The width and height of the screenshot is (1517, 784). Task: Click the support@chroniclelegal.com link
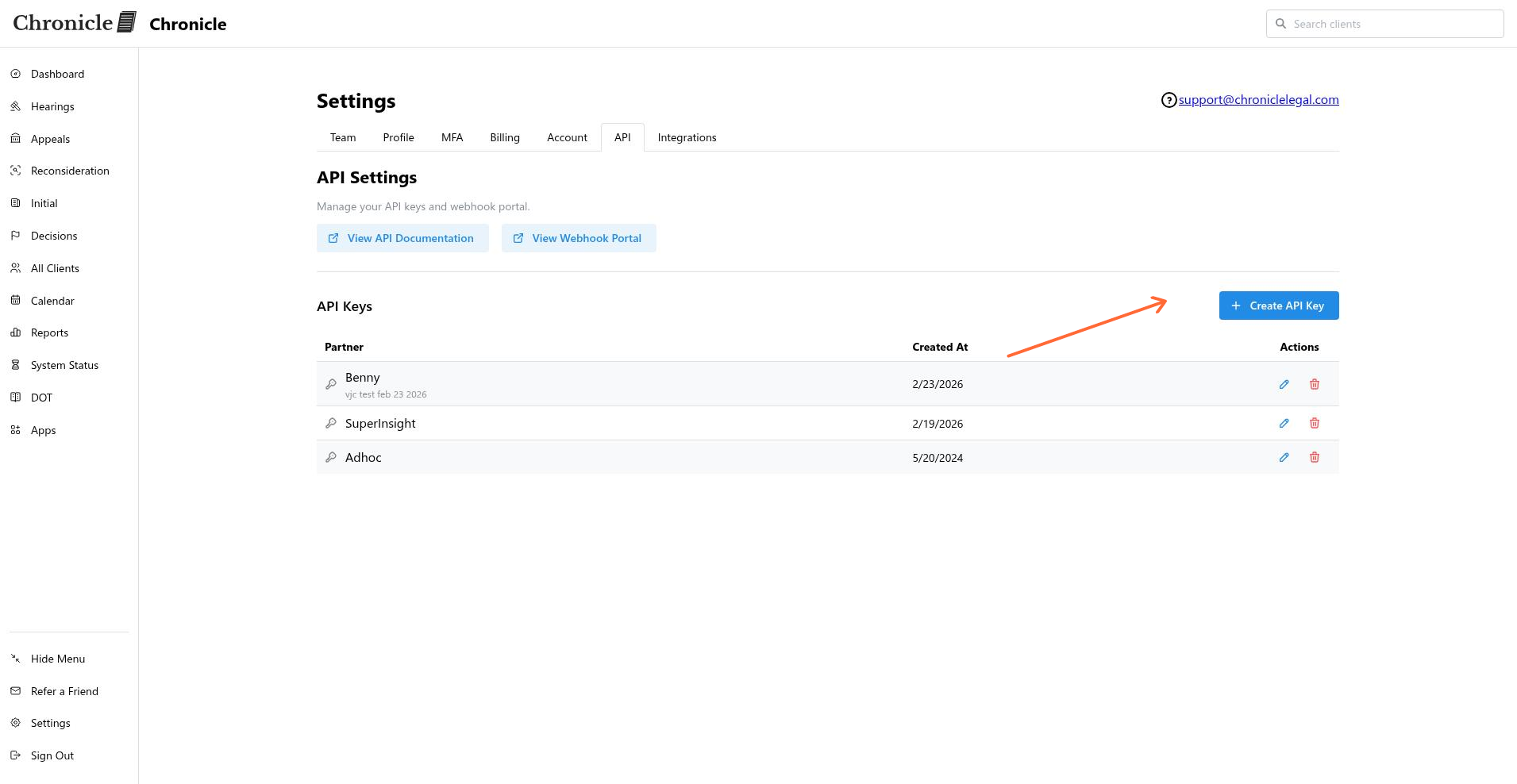(x=1258, y=100)
